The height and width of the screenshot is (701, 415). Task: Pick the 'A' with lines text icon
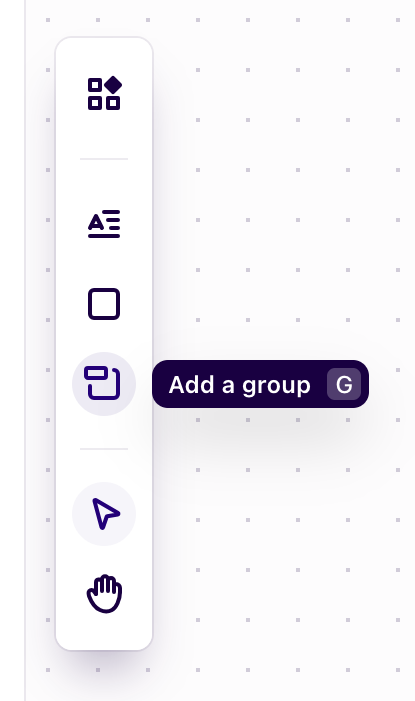(104, 224)
